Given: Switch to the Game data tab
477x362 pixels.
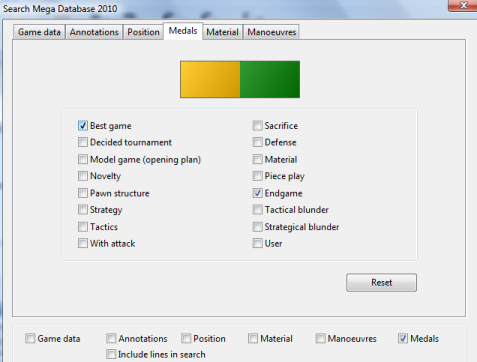Looking at the screenshot, I should click(x=39, y=32).
